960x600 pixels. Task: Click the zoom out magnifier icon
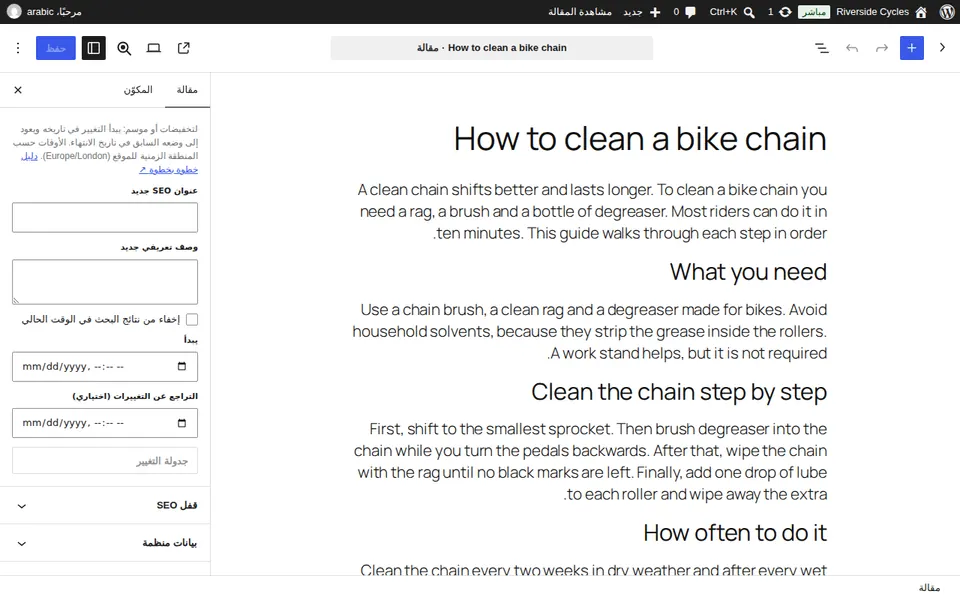point(124,48)
